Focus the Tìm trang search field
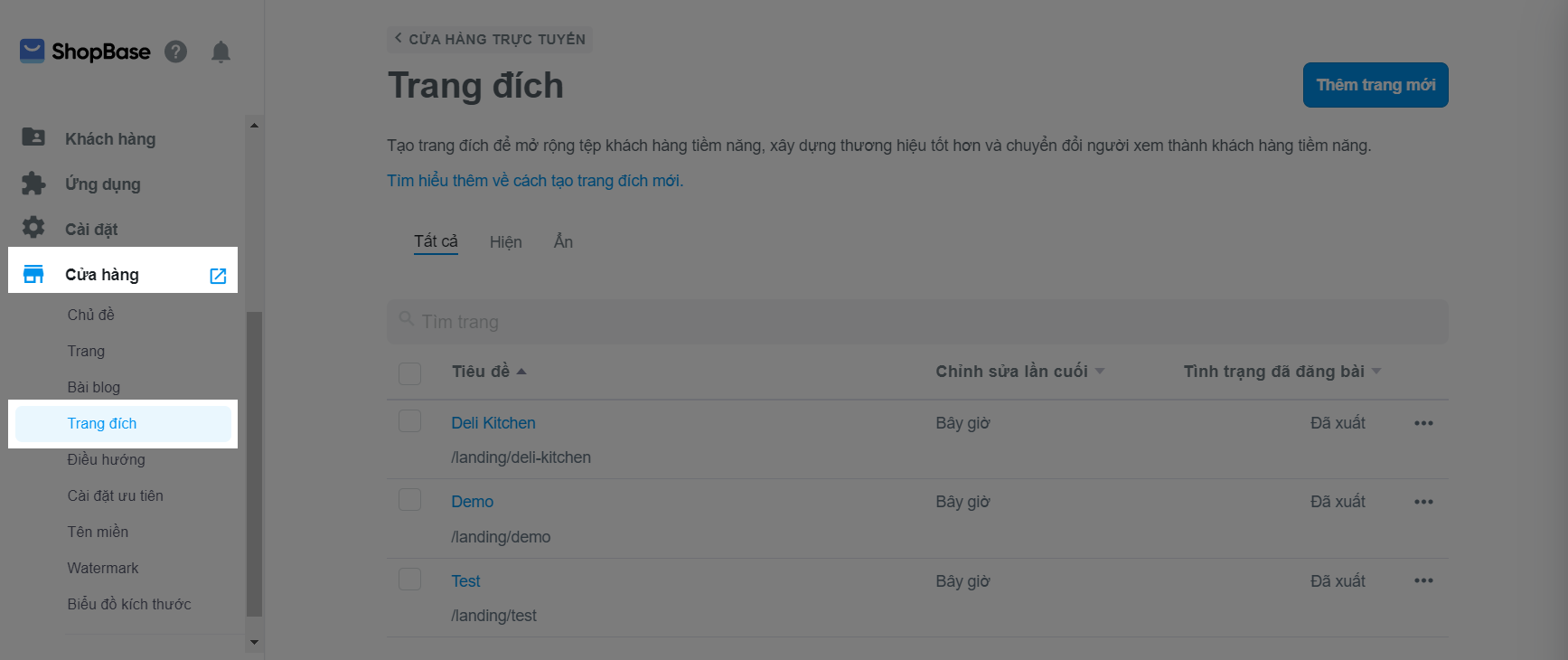This screenshot has height=660, width=1568. point(916,322)
